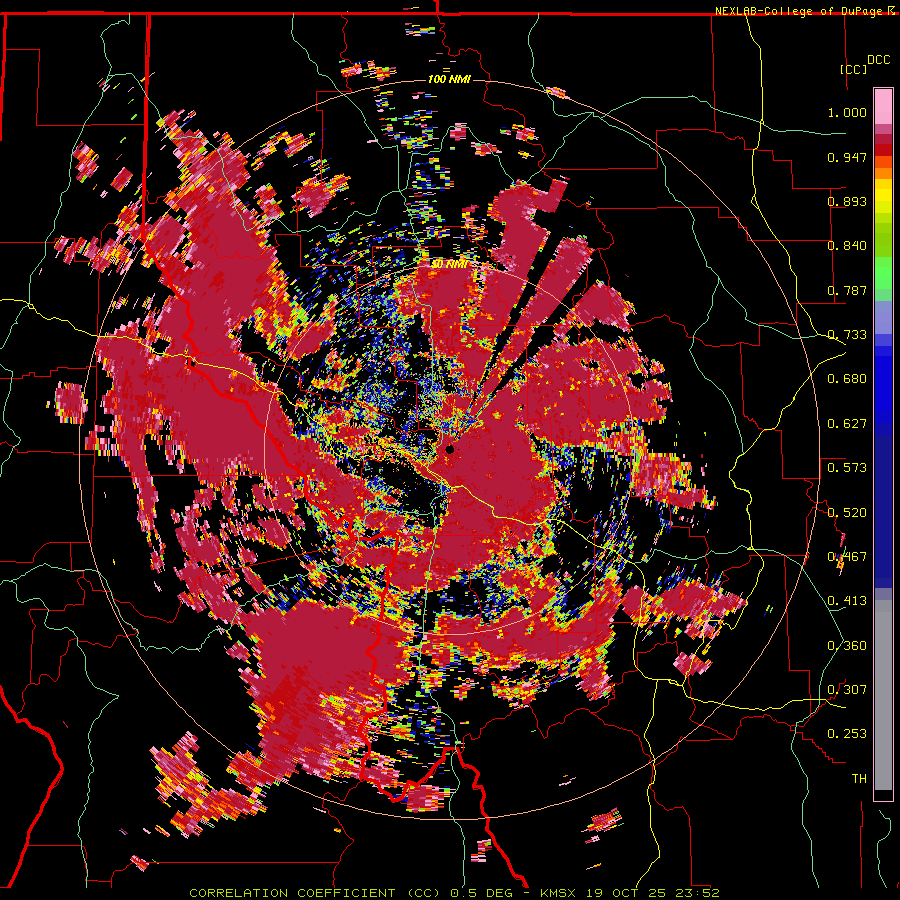Image resolution: width=900 pixels, height=900 pixels.
Task: Click the 0.253 legend value
Action: [847, 734]
